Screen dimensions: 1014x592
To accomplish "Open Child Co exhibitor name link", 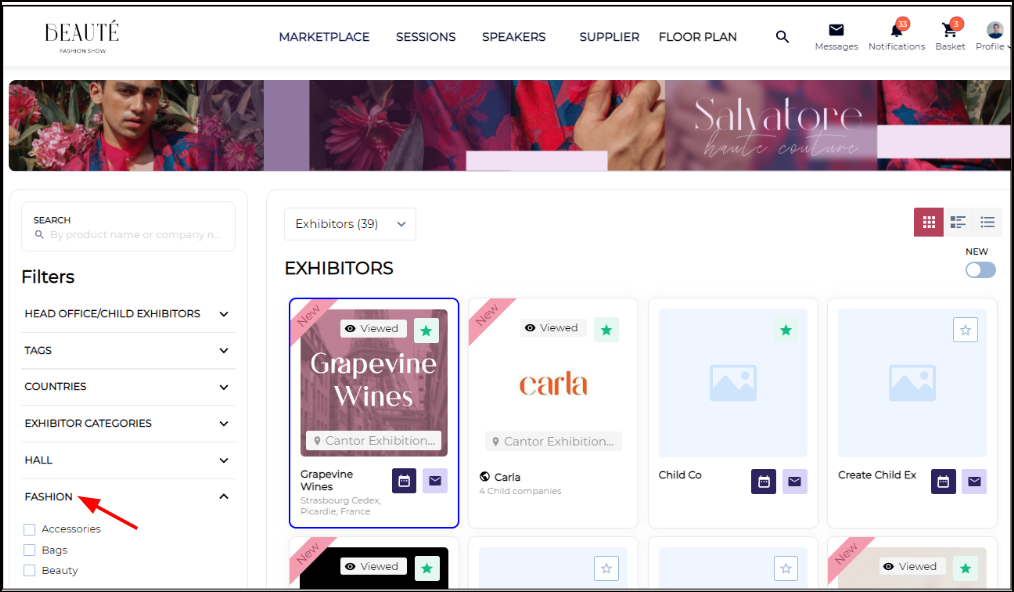I will coord(680,475).
